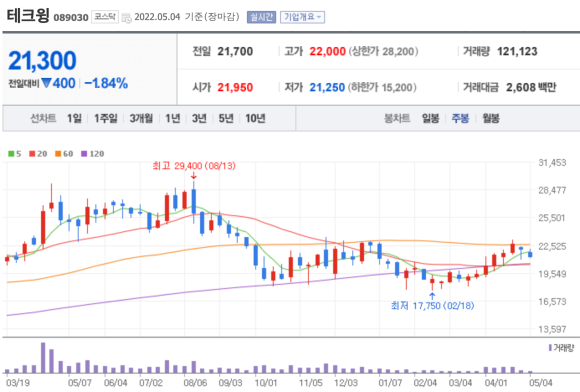Click the 테크윙 stock name heading

[28, 16]
